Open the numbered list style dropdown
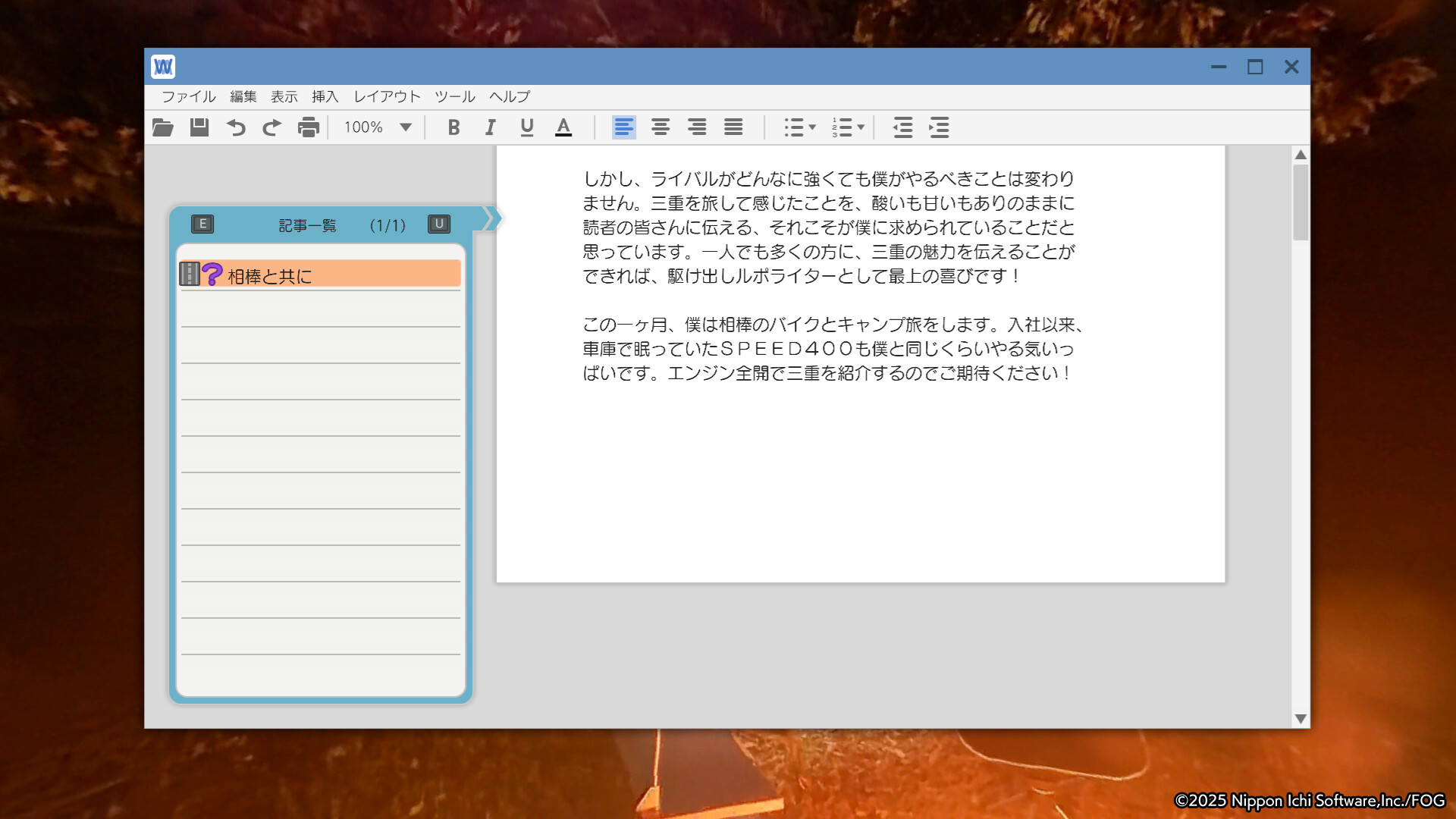The height and width of the screenshot is (819, 1456). (x=859, y=127)
